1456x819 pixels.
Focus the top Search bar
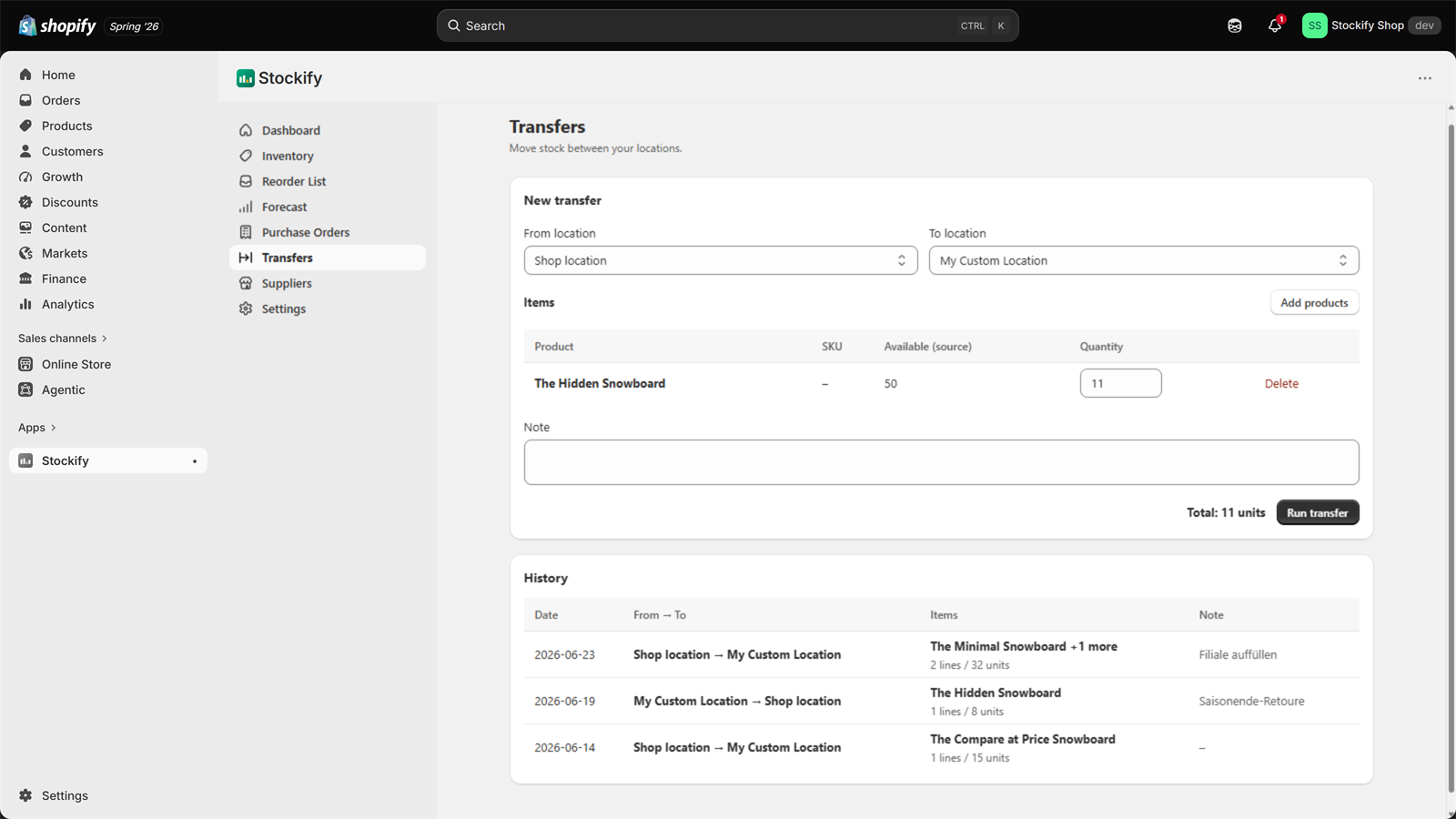[x=728, y=25]
